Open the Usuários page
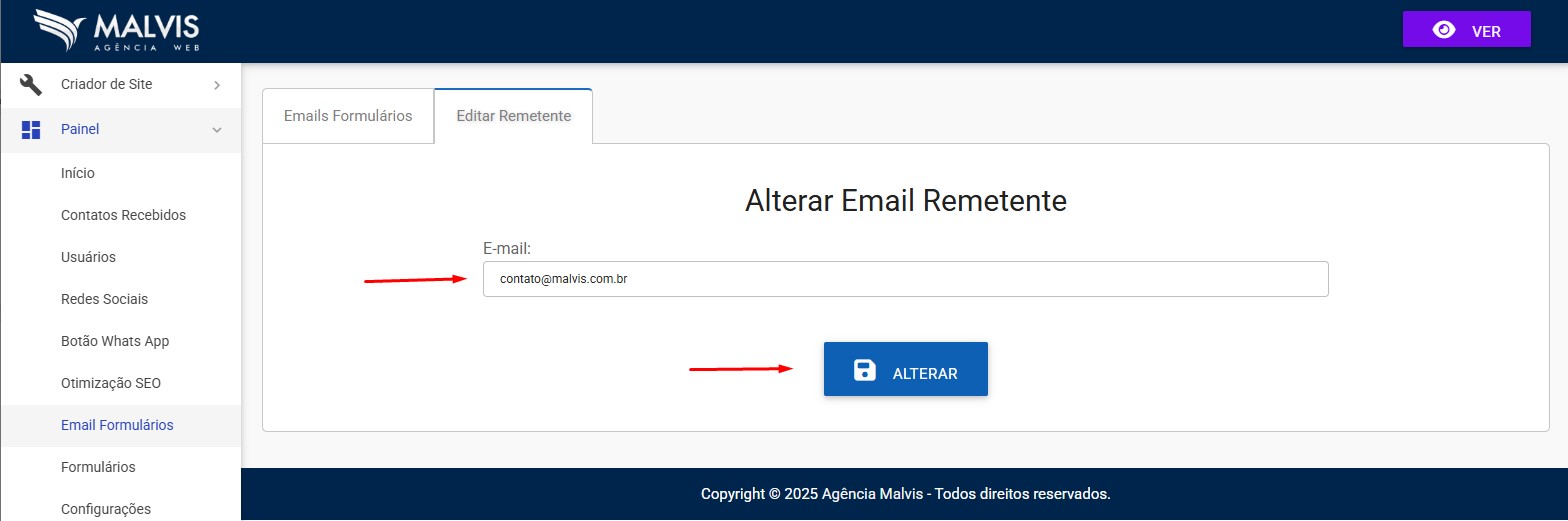This screenshot has height=521, width=1568. [88, 257]
